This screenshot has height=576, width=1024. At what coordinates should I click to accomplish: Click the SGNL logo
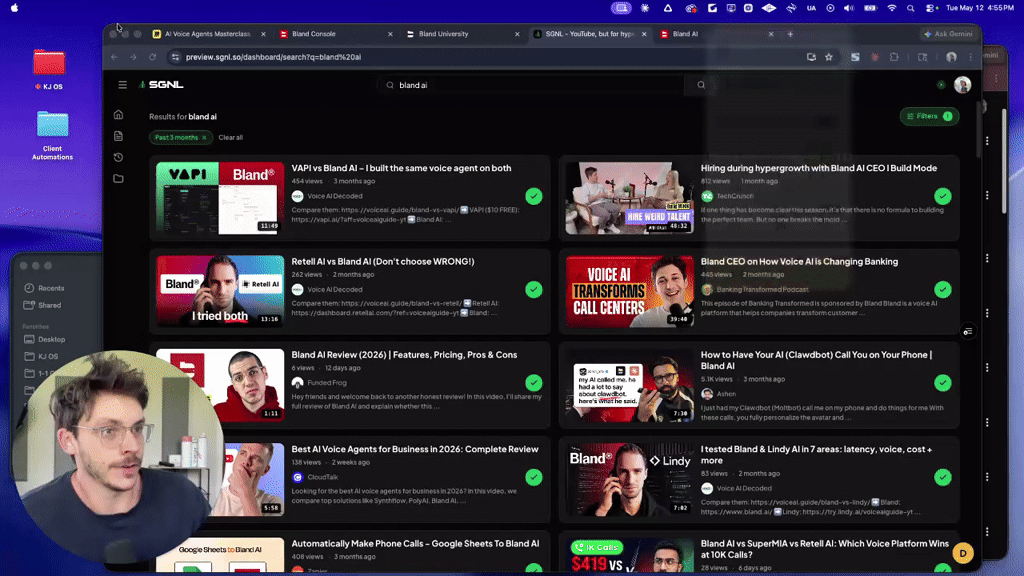161,85
